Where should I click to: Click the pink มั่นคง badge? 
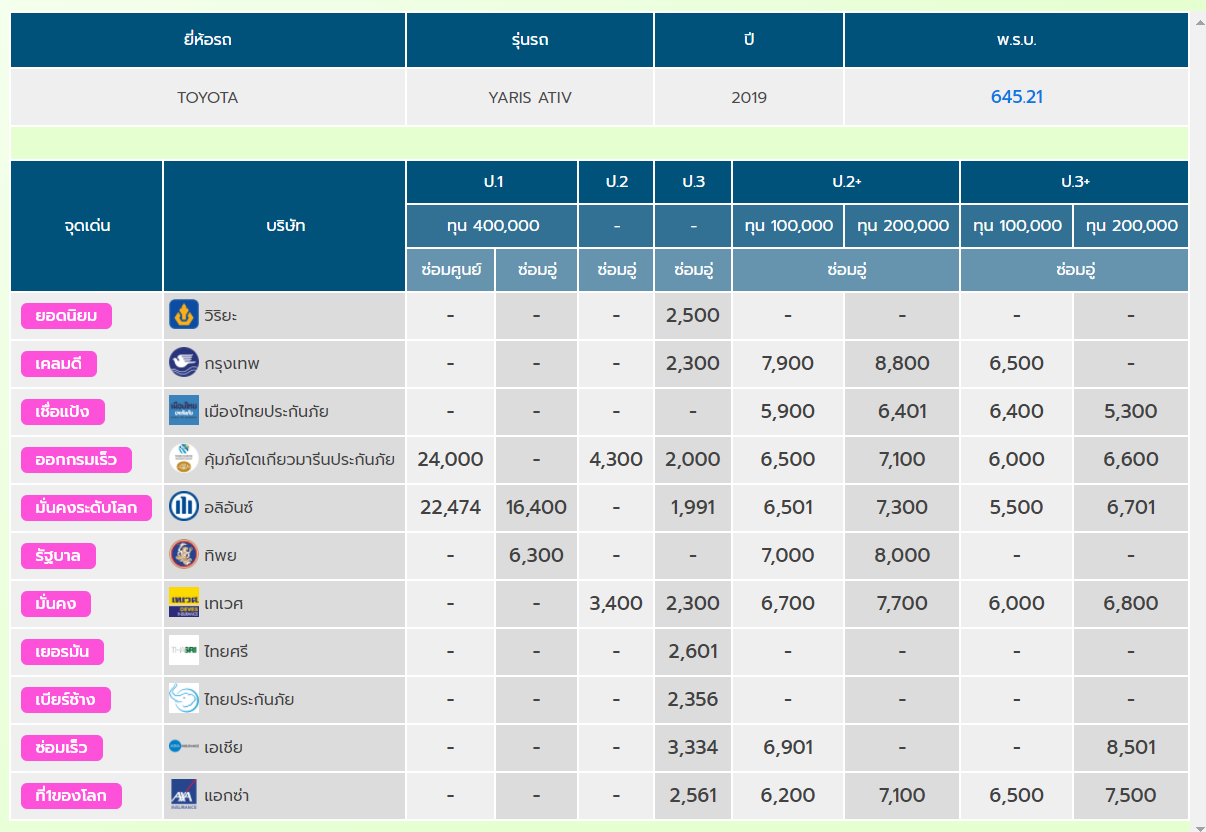[56, 604]
